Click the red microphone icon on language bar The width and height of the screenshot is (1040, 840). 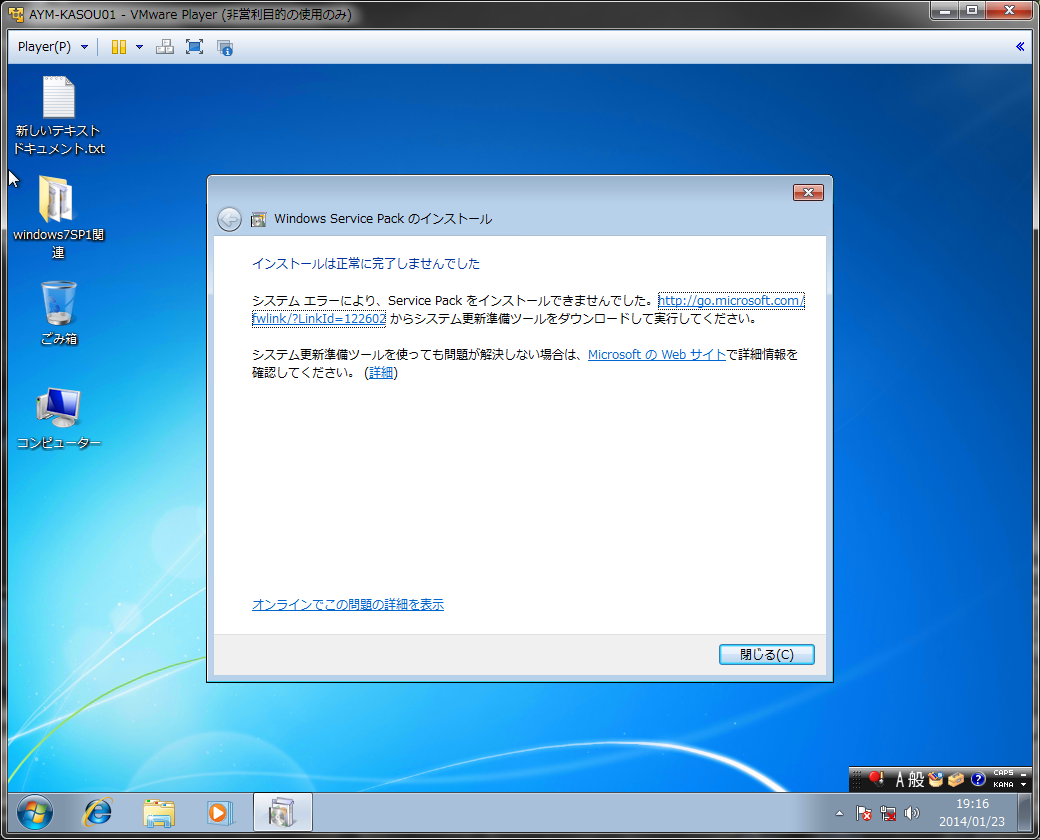click(x=876, y=779)
